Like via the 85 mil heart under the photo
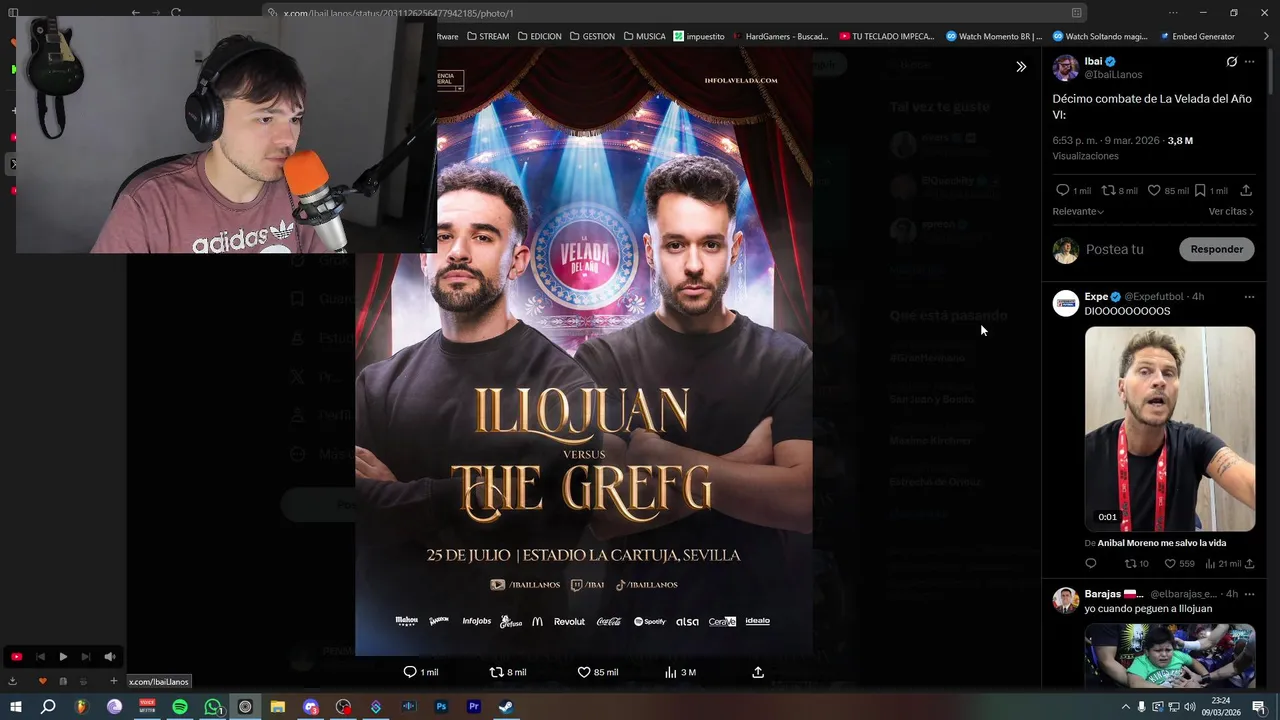This screenshot has height=720, width=1280. click(597, 672)
